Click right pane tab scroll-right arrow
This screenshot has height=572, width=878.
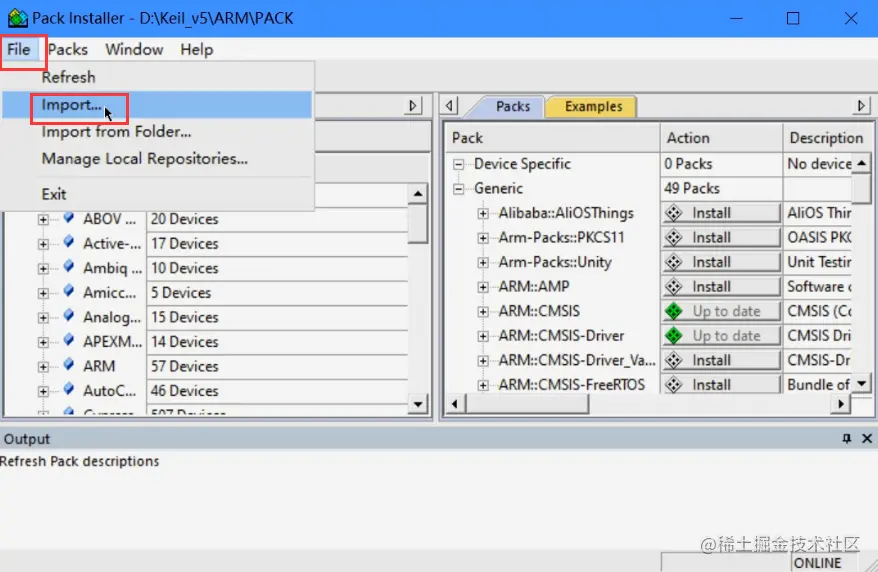click(x=861, y=106)
